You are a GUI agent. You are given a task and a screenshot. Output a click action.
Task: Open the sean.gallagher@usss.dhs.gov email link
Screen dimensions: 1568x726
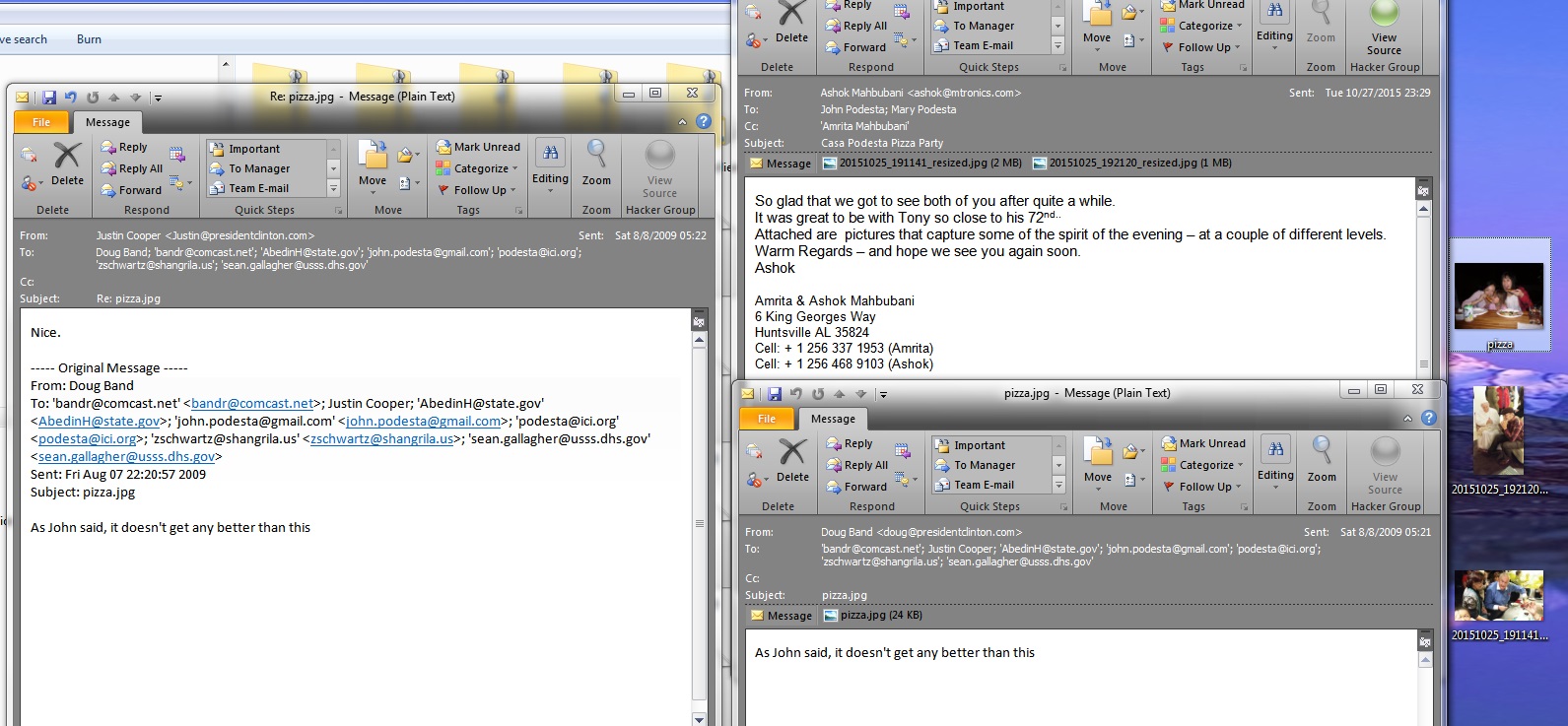(126, 457)
